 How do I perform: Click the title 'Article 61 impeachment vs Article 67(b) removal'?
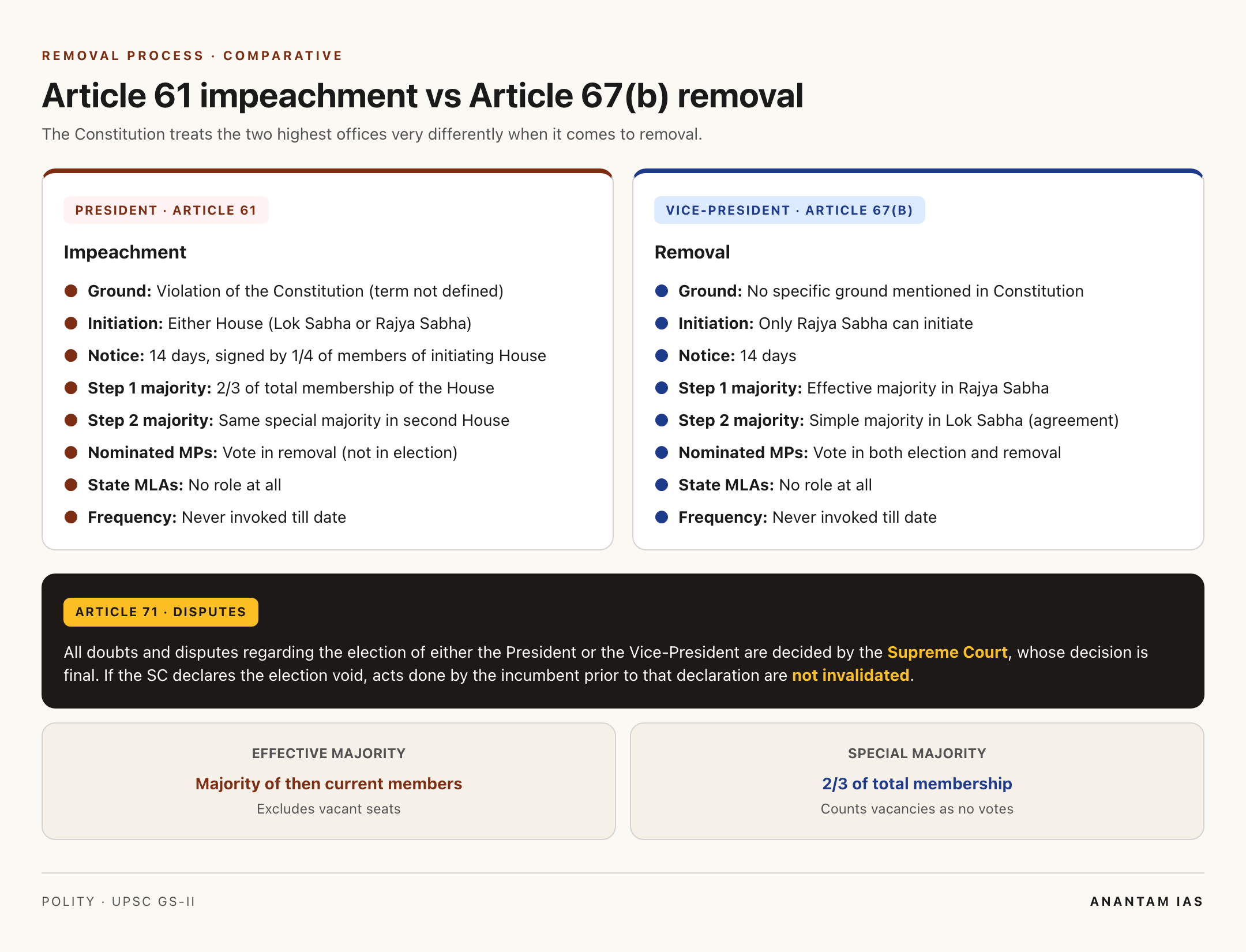[x=423, y=96]
